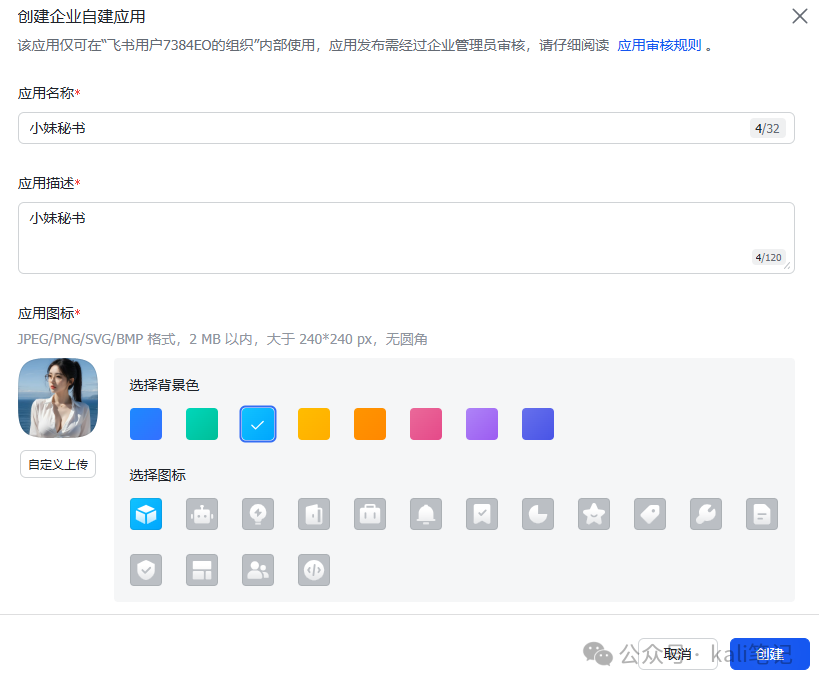
Task: Select the robot app icon
Action: (201, 513)
